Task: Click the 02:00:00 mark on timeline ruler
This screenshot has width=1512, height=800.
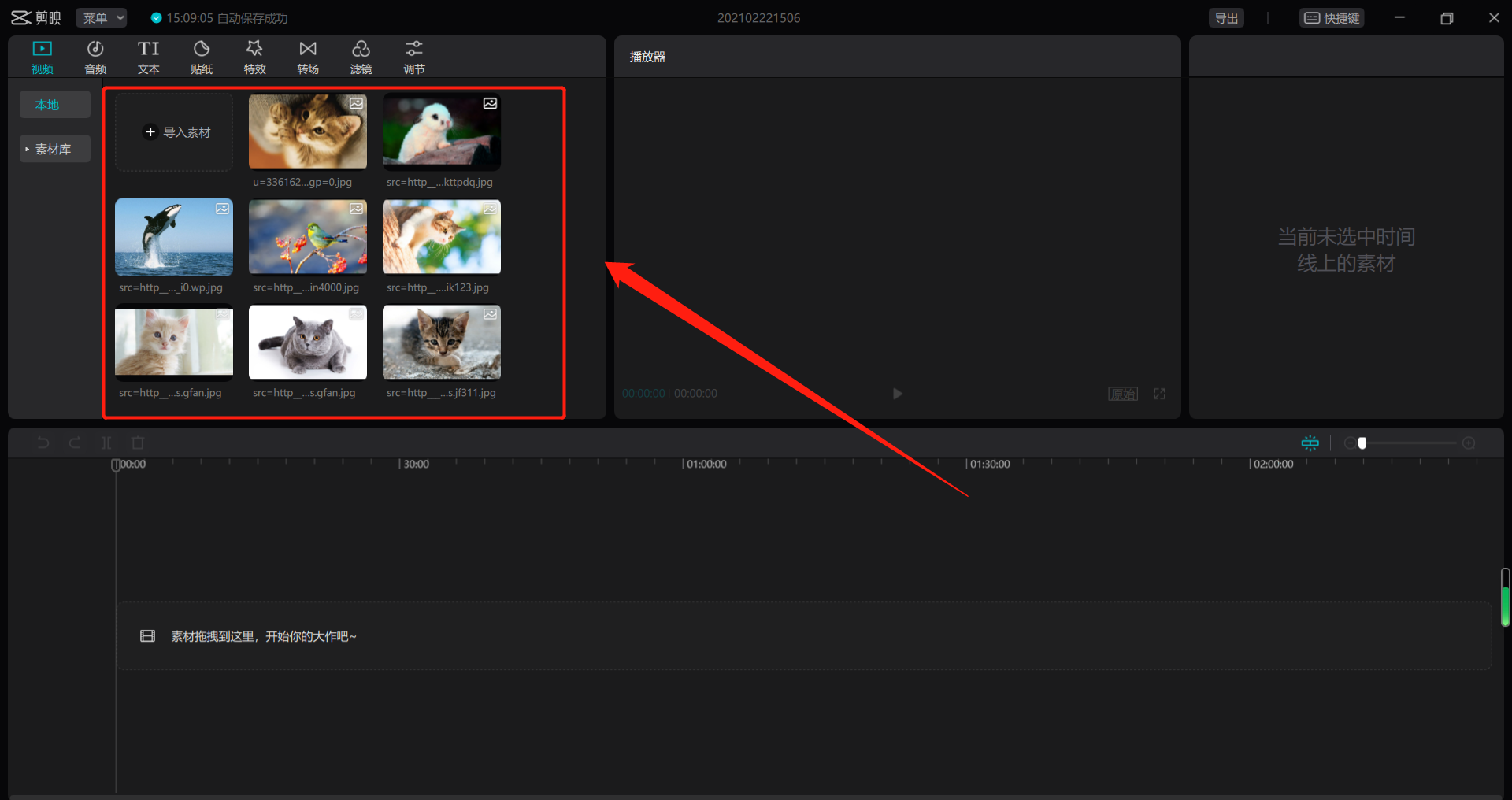Action: tap(1273, 465)
